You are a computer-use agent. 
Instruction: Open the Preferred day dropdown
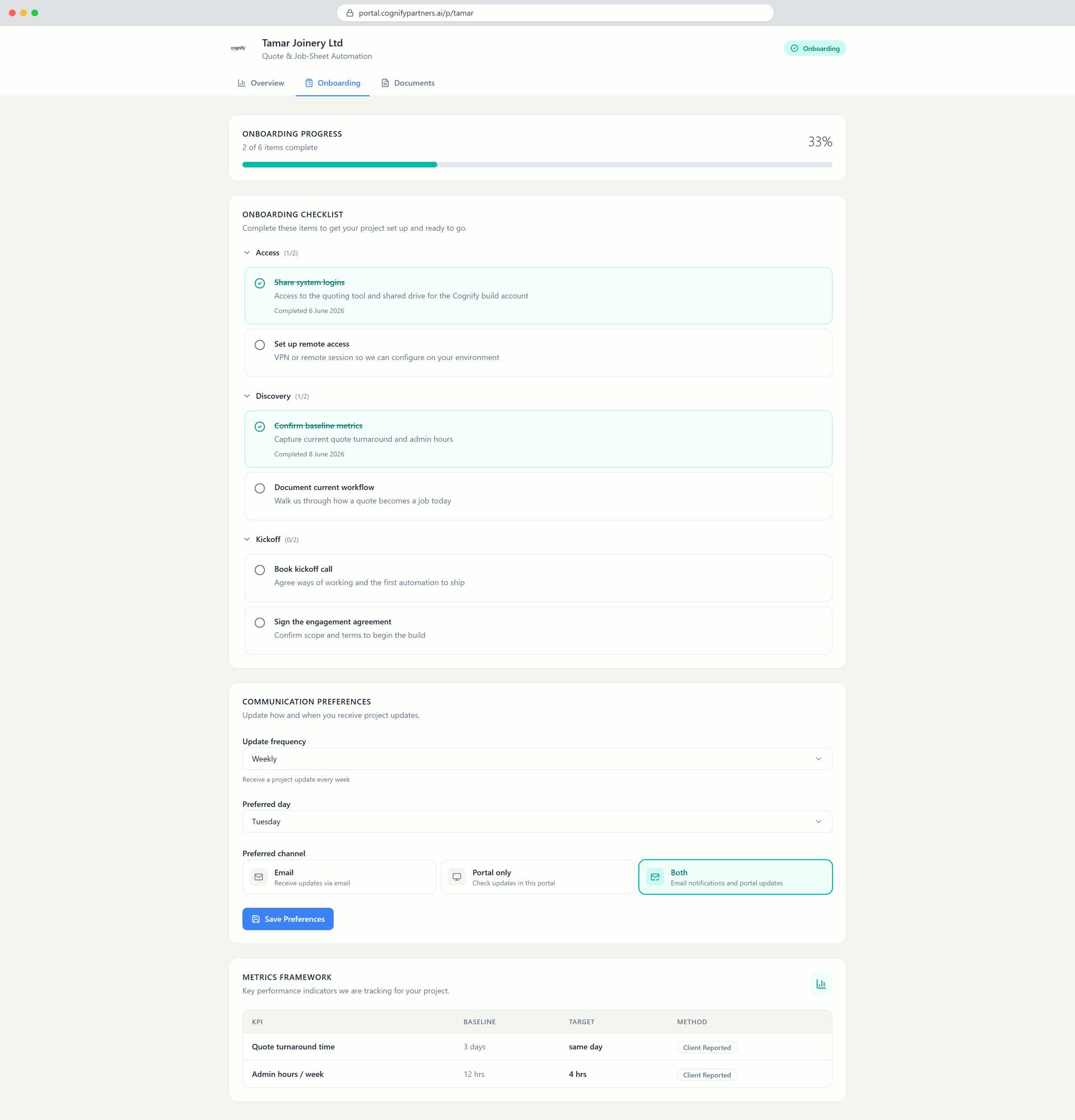pyautogui.click(x=537, y=822)
